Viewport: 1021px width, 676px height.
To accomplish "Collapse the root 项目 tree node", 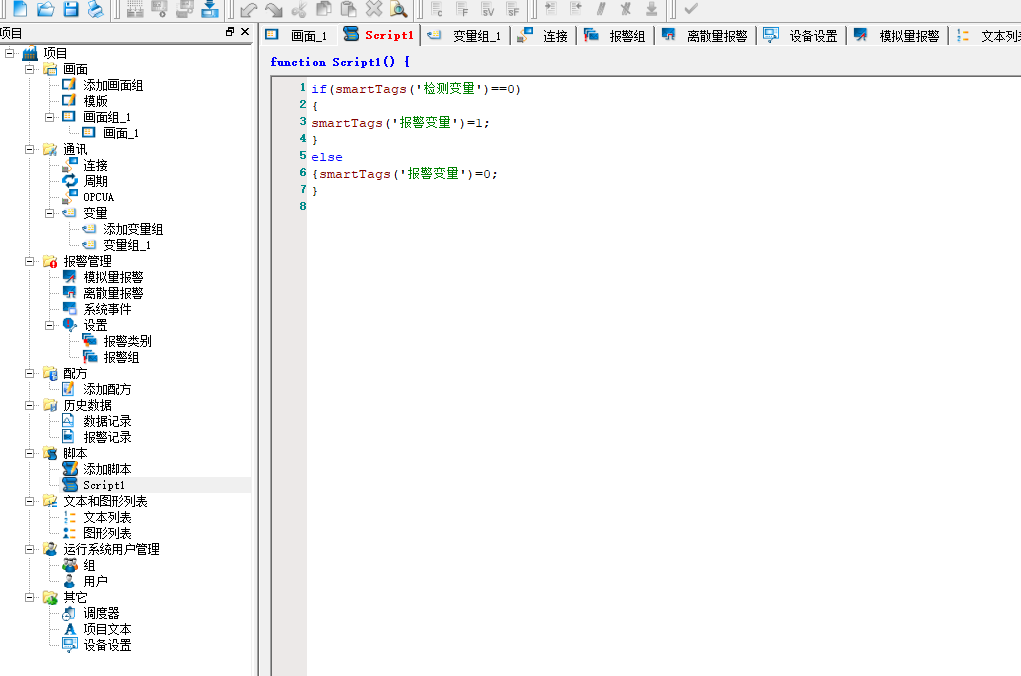I will (x=9, y=53).
